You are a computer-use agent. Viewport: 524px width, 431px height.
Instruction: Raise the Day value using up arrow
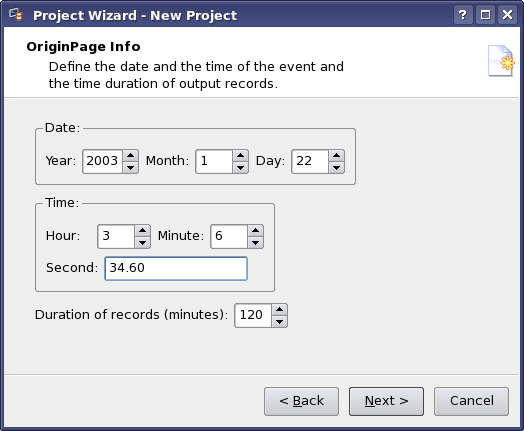pos(336,156)
